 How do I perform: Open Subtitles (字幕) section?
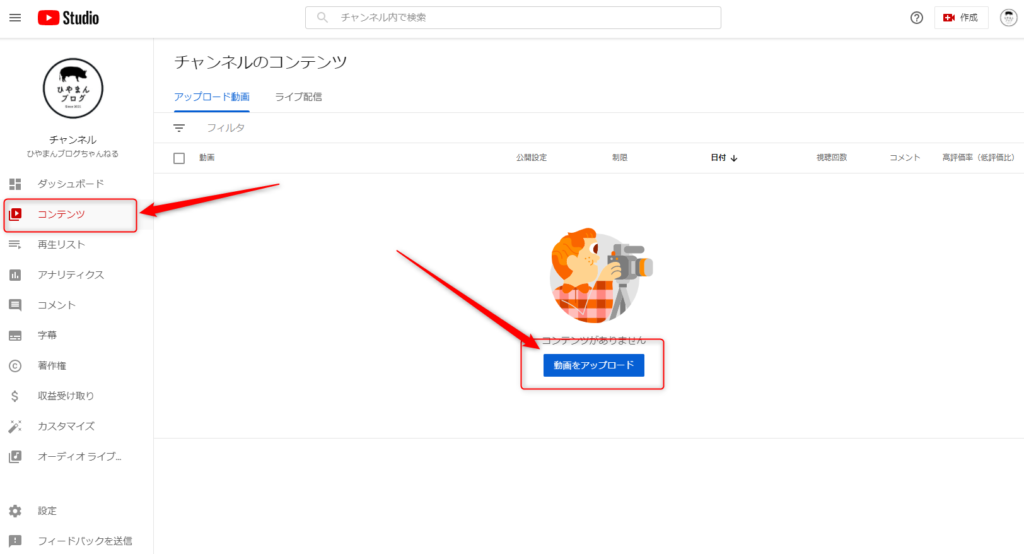(47, 335)
